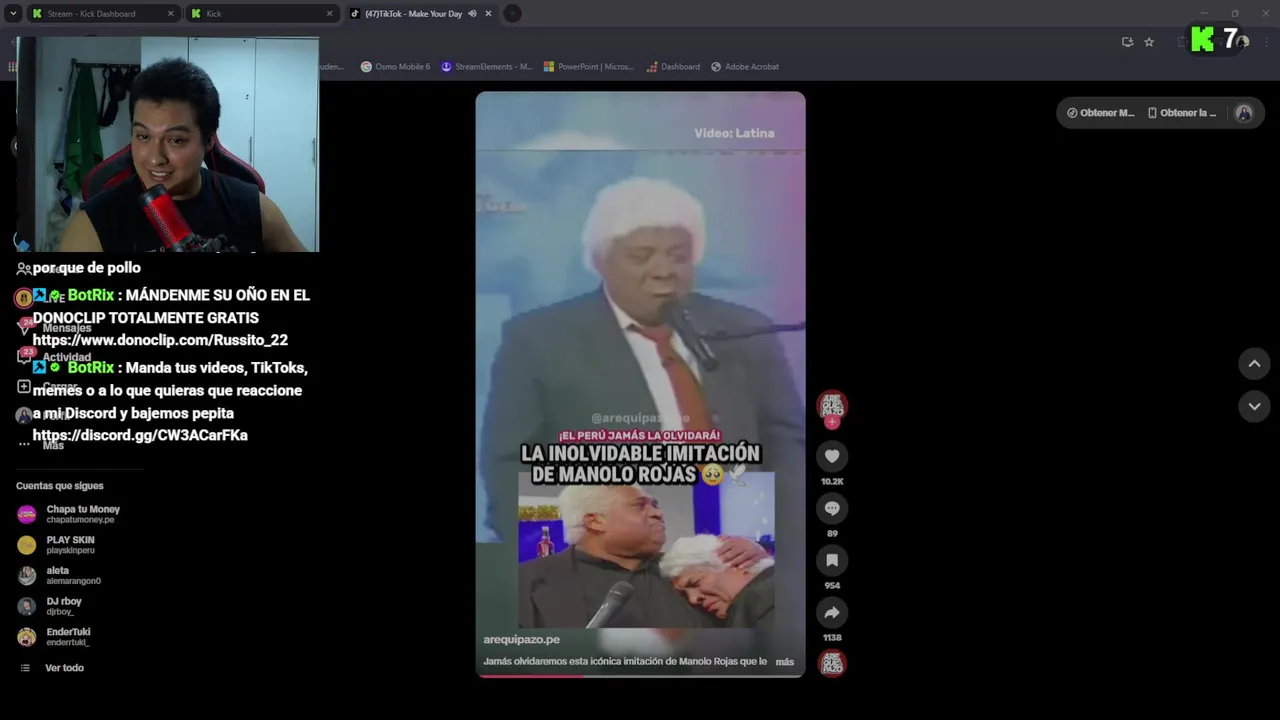Close the TikTok - Make Your Day tab
This screenshot has height=720, width=1280.
488,14
